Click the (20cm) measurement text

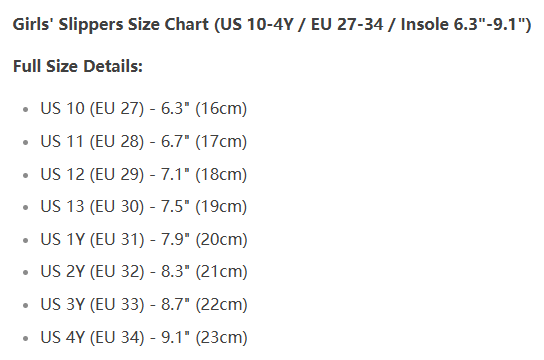[x=221, y=239]
